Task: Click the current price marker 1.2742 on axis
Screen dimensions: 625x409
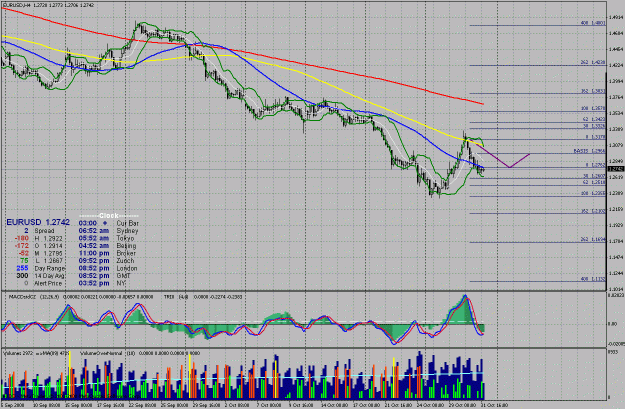Action: (616, 169)
